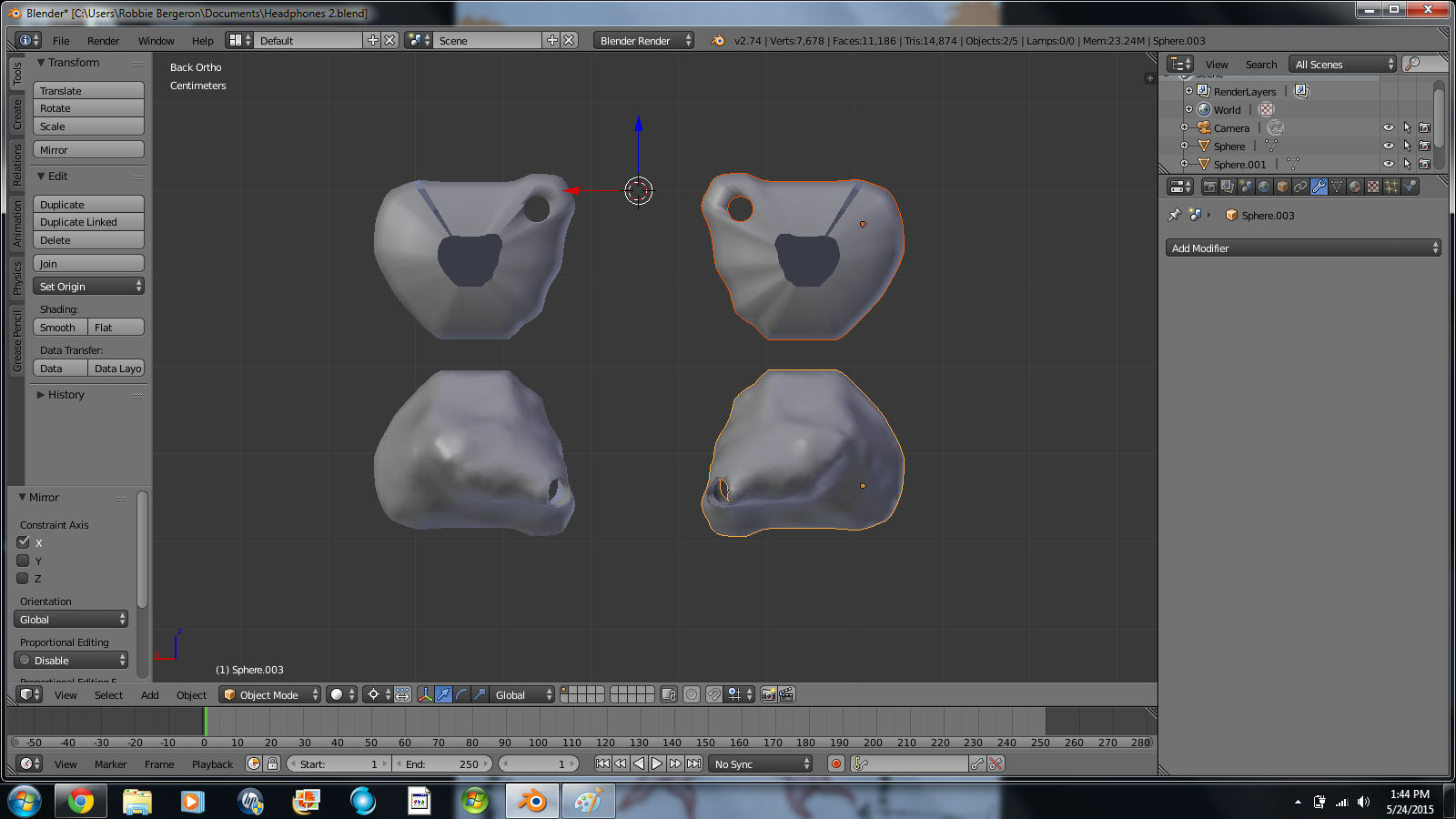Collapse the Transform panel
Image resolution: width=1456 pixels, height=819 pixels.
click(68, 63)
